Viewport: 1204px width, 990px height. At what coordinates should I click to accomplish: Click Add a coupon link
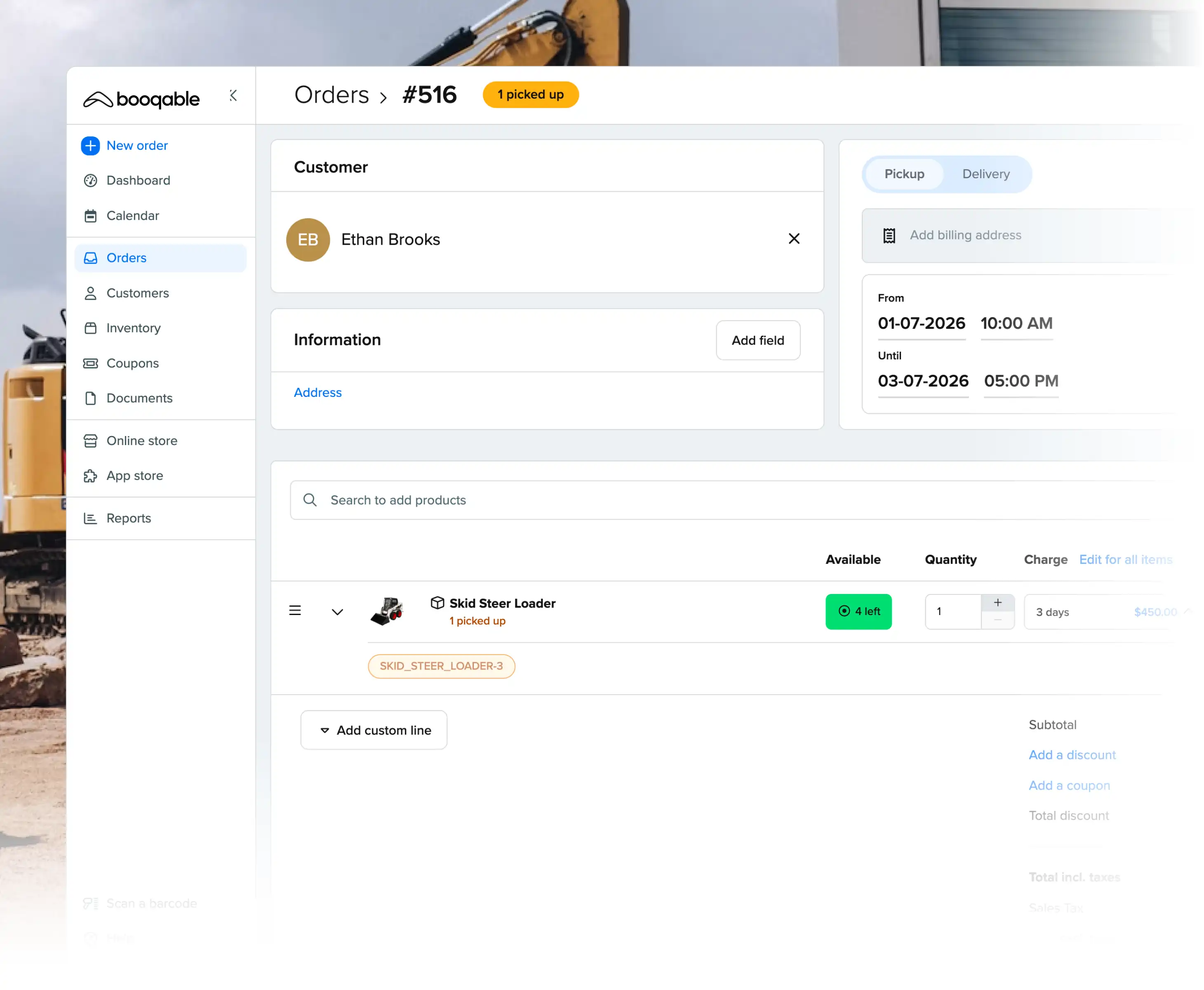(x=1070, y=786)
